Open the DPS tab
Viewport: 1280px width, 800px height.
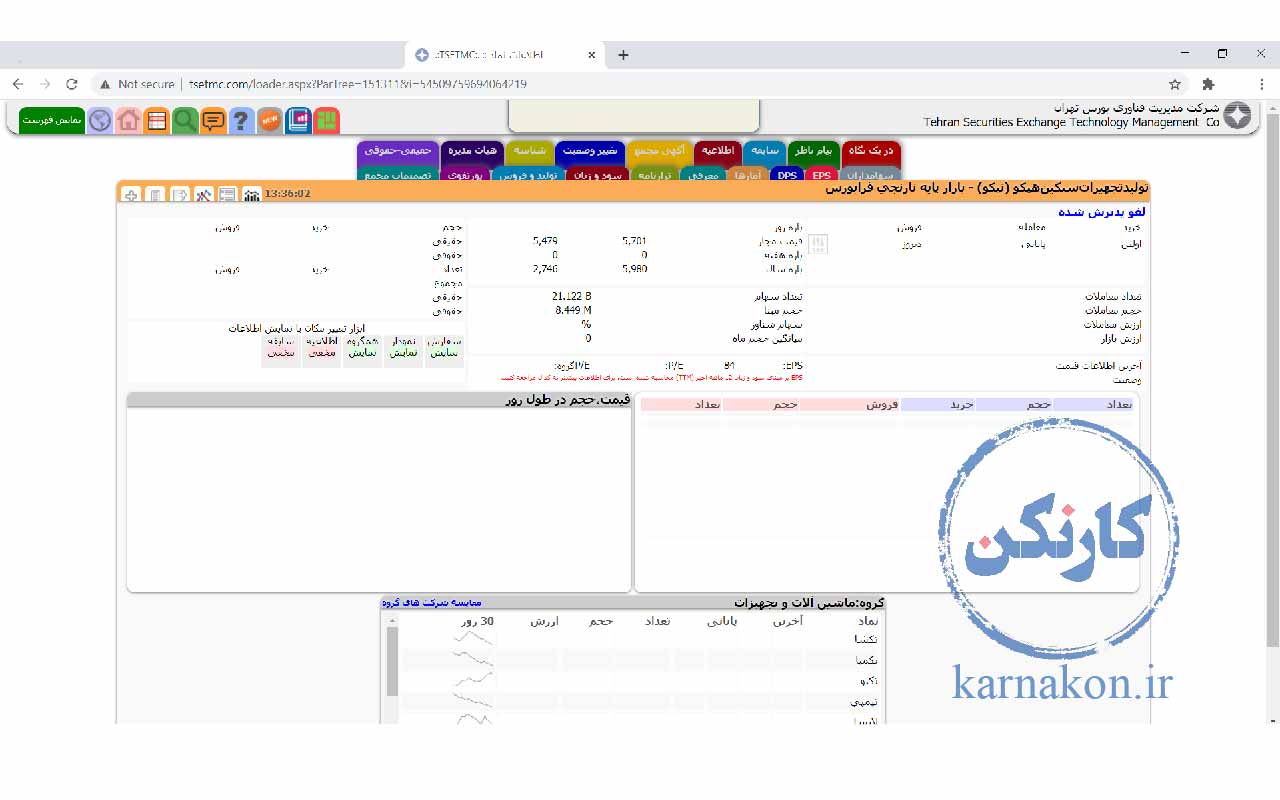pyautogui.click(x=788, y=175)
